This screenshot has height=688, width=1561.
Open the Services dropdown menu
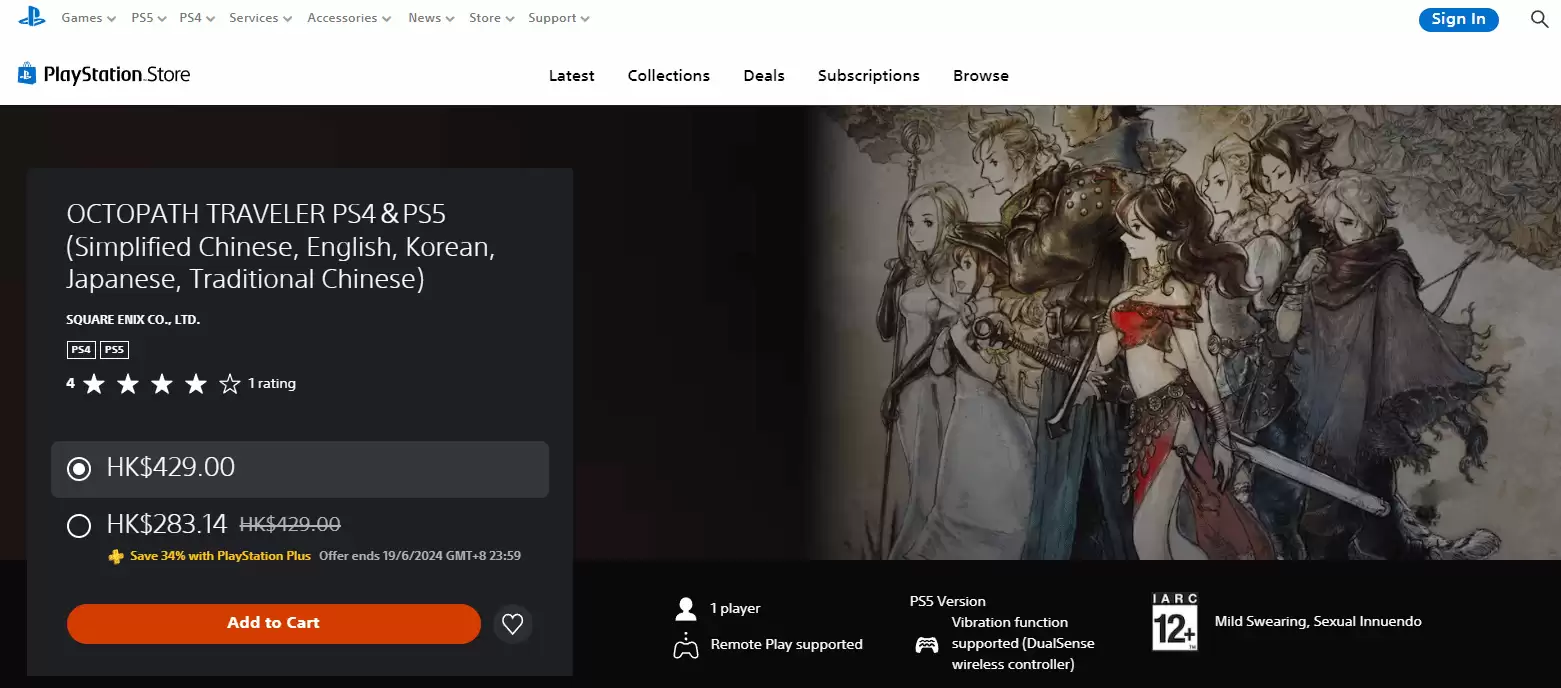click(260, 18)
